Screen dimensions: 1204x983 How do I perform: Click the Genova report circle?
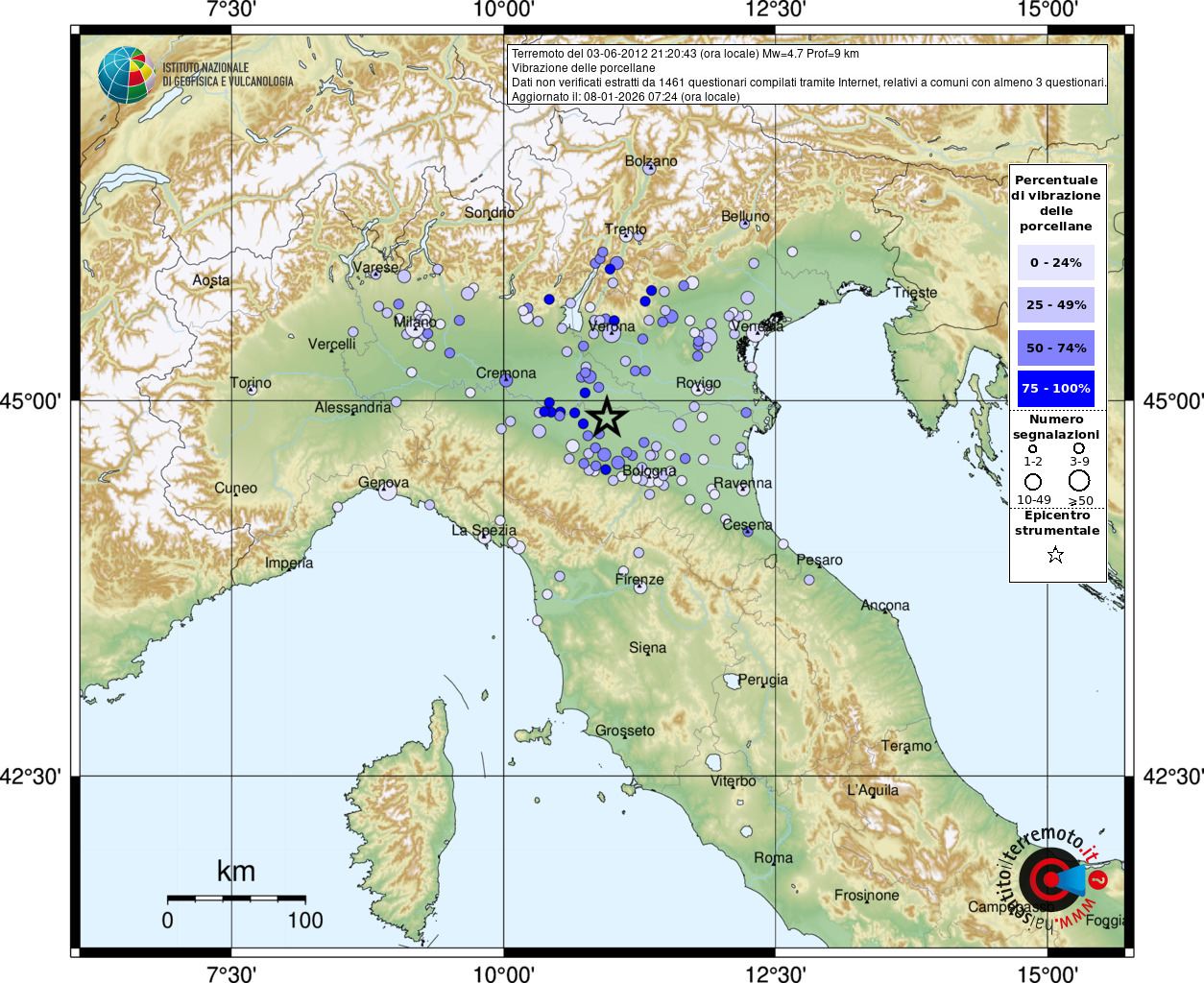[x=388, y=491]
